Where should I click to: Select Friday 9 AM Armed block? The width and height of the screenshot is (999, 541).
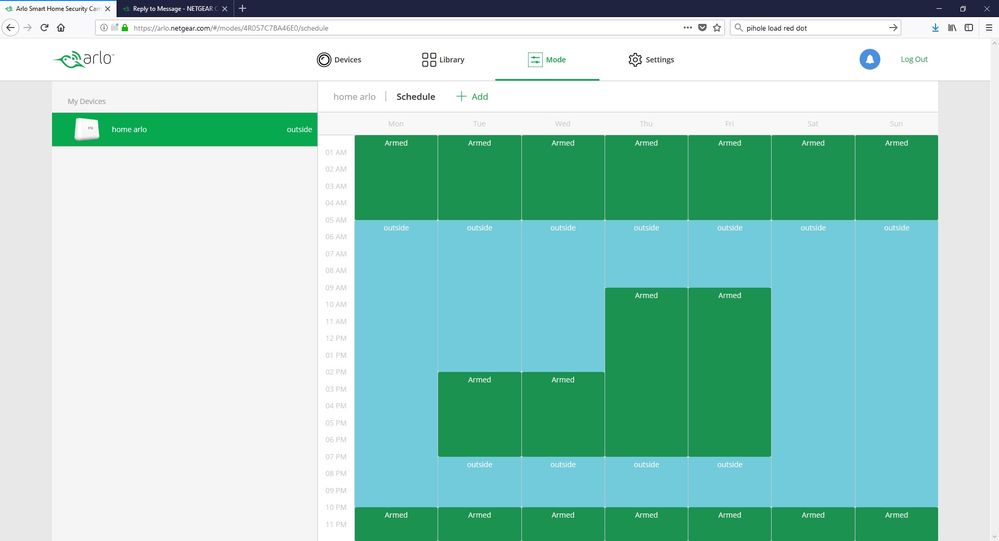729,372
